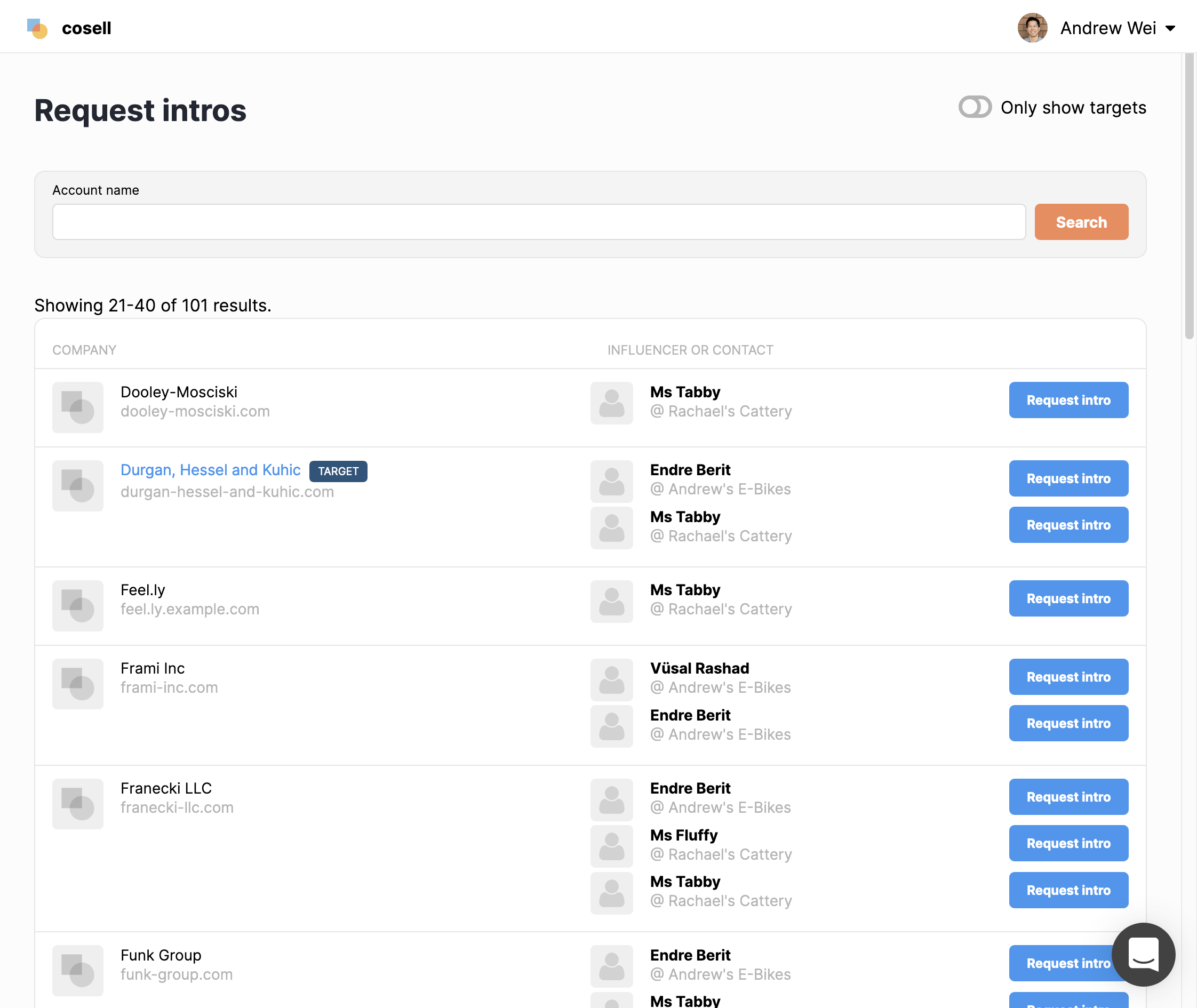Click Endre Berit avatar in Funk Group row
Viewport: 1197px width, 1008px height.
click(x=611, y=966)
